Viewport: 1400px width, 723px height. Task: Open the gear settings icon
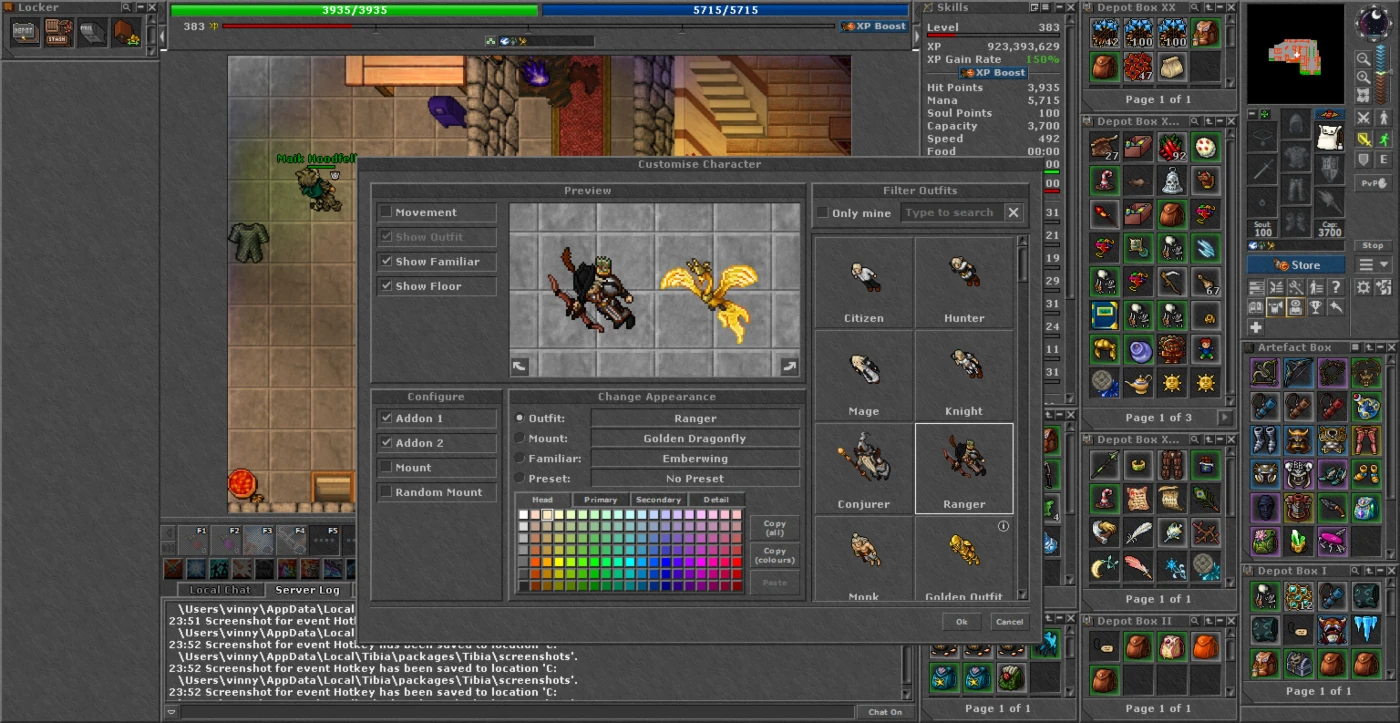[1363, 287]
